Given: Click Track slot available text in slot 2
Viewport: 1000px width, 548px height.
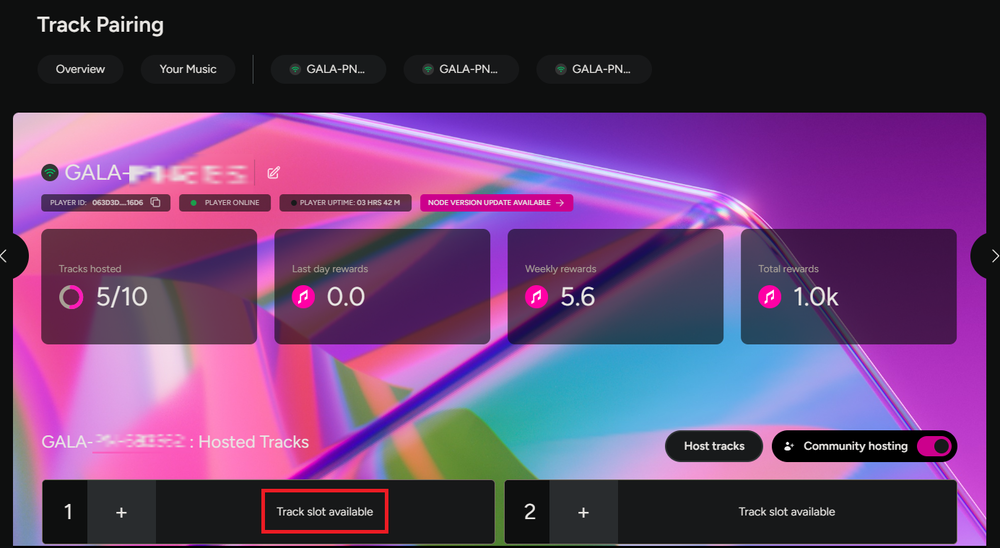Looking at the screenshot, I should tap(786, 512).
